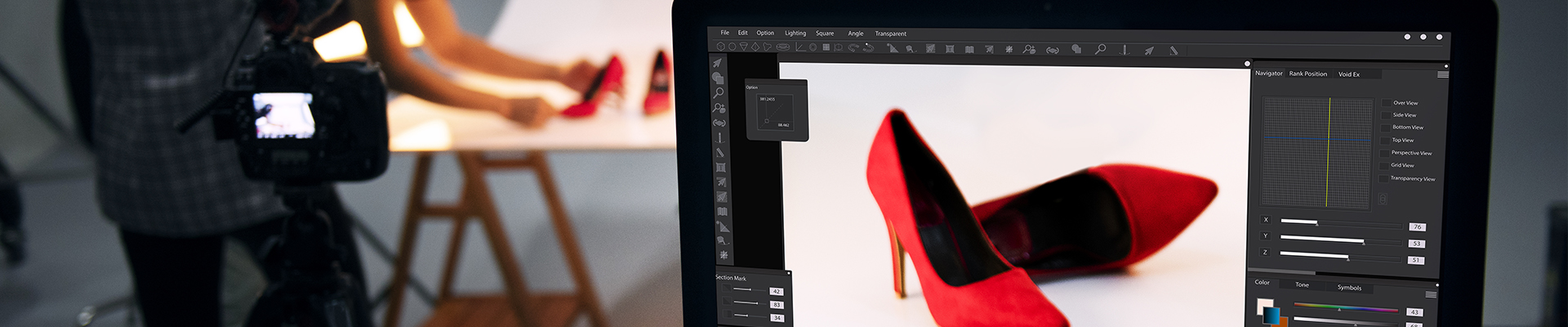1568x327 pixels.
Task: Open the Angle menu
Action: (856, 34)
